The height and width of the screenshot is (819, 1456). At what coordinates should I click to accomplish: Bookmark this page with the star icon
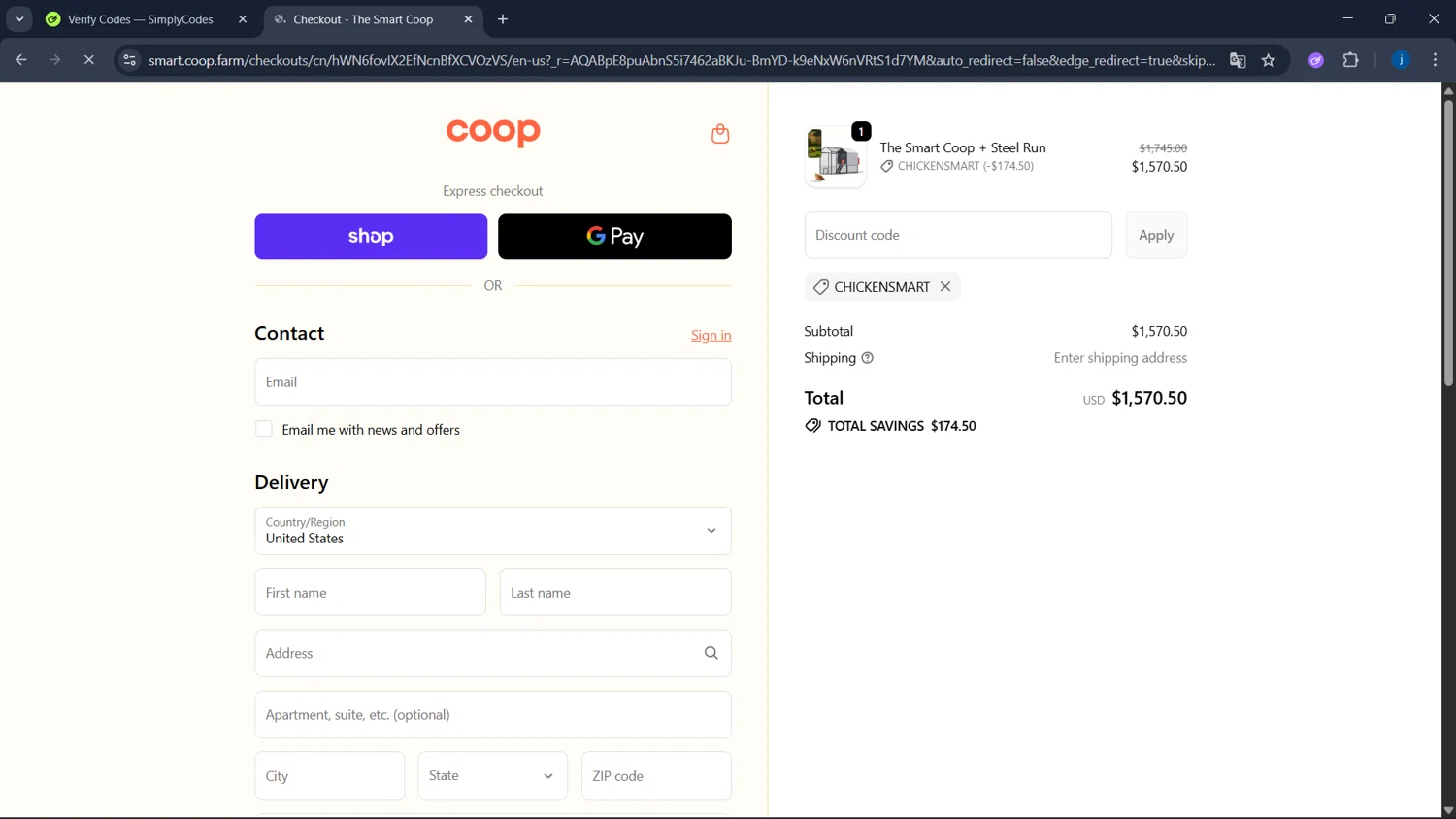(1269, 60)
